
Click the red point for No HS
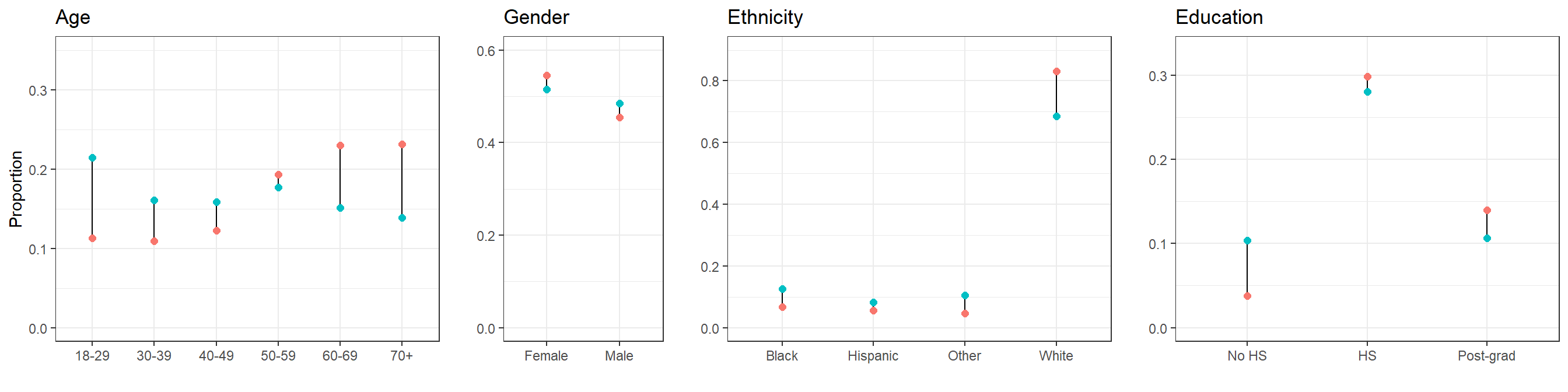click(1247, 296)
